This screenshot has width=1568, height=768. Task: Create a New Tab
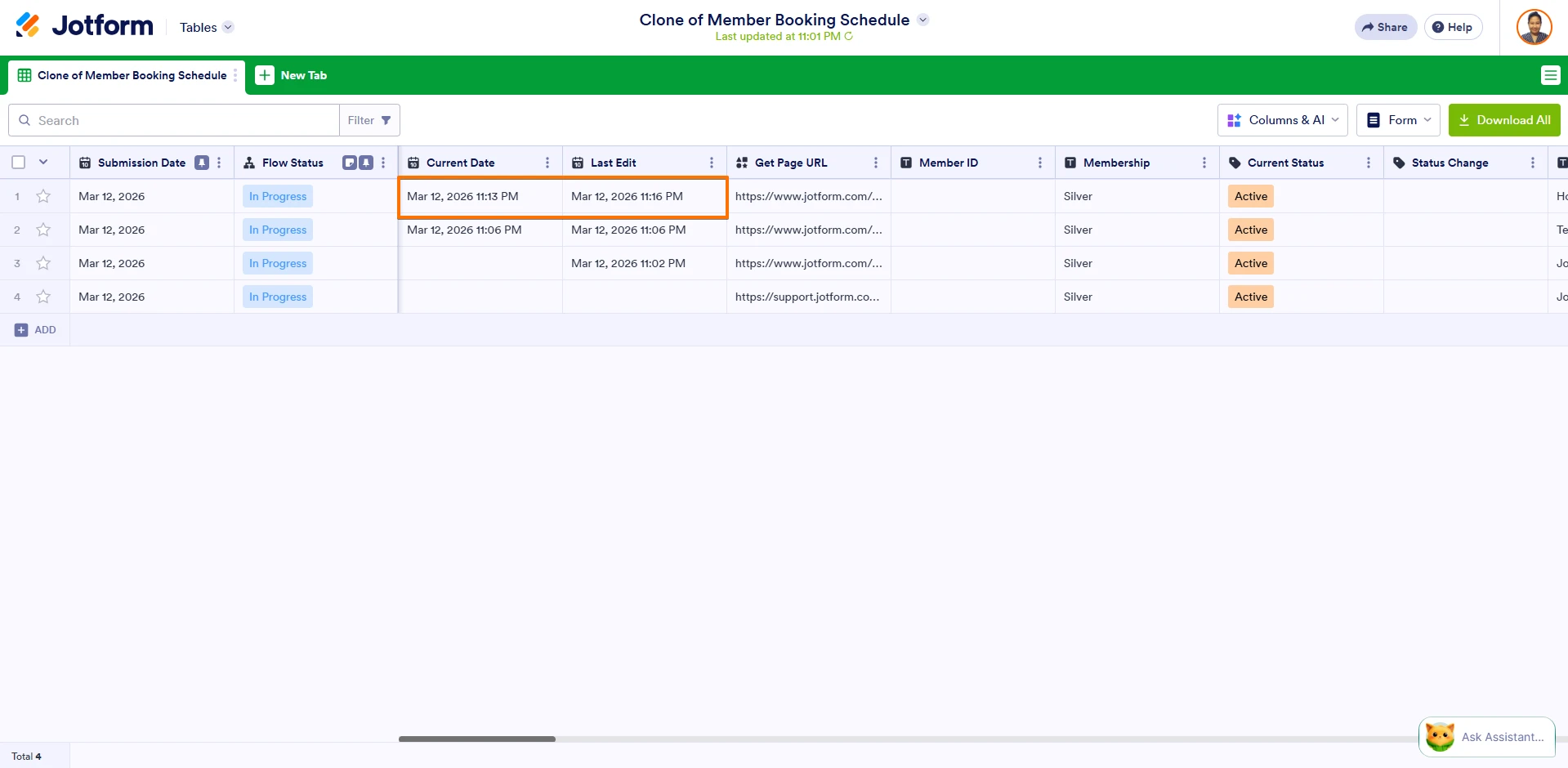[x=291, y=75]
